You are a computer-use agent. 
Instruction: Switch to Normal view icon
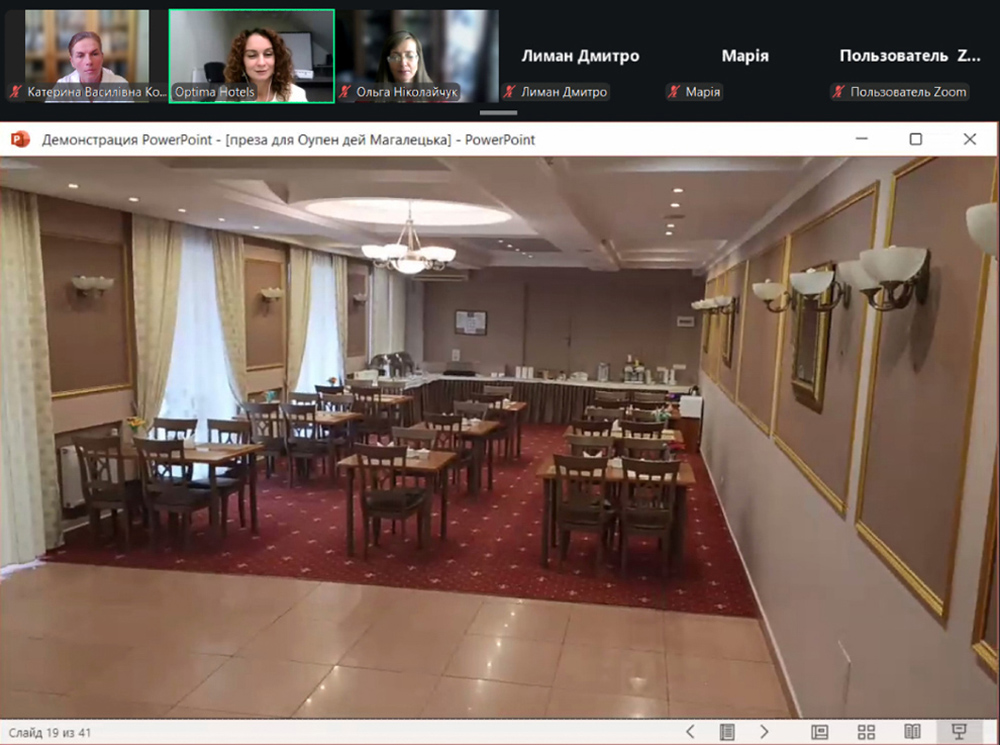pos(820,732)
